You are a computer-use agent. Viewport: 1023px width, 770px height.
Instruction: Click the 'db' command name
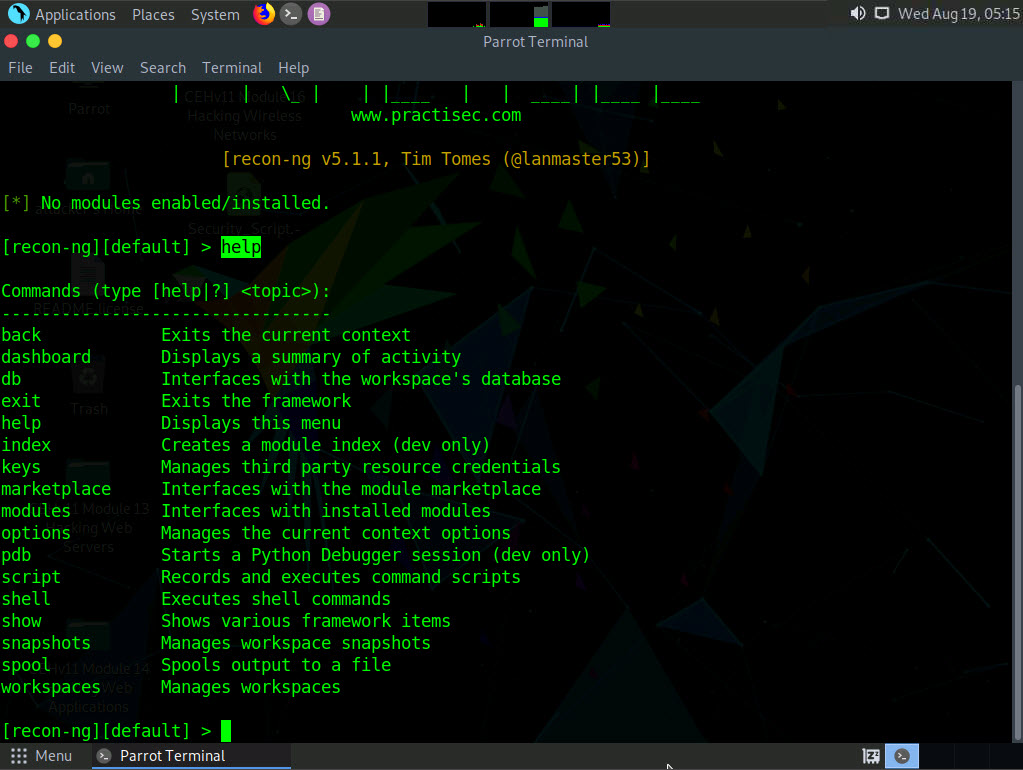(11, 379)
